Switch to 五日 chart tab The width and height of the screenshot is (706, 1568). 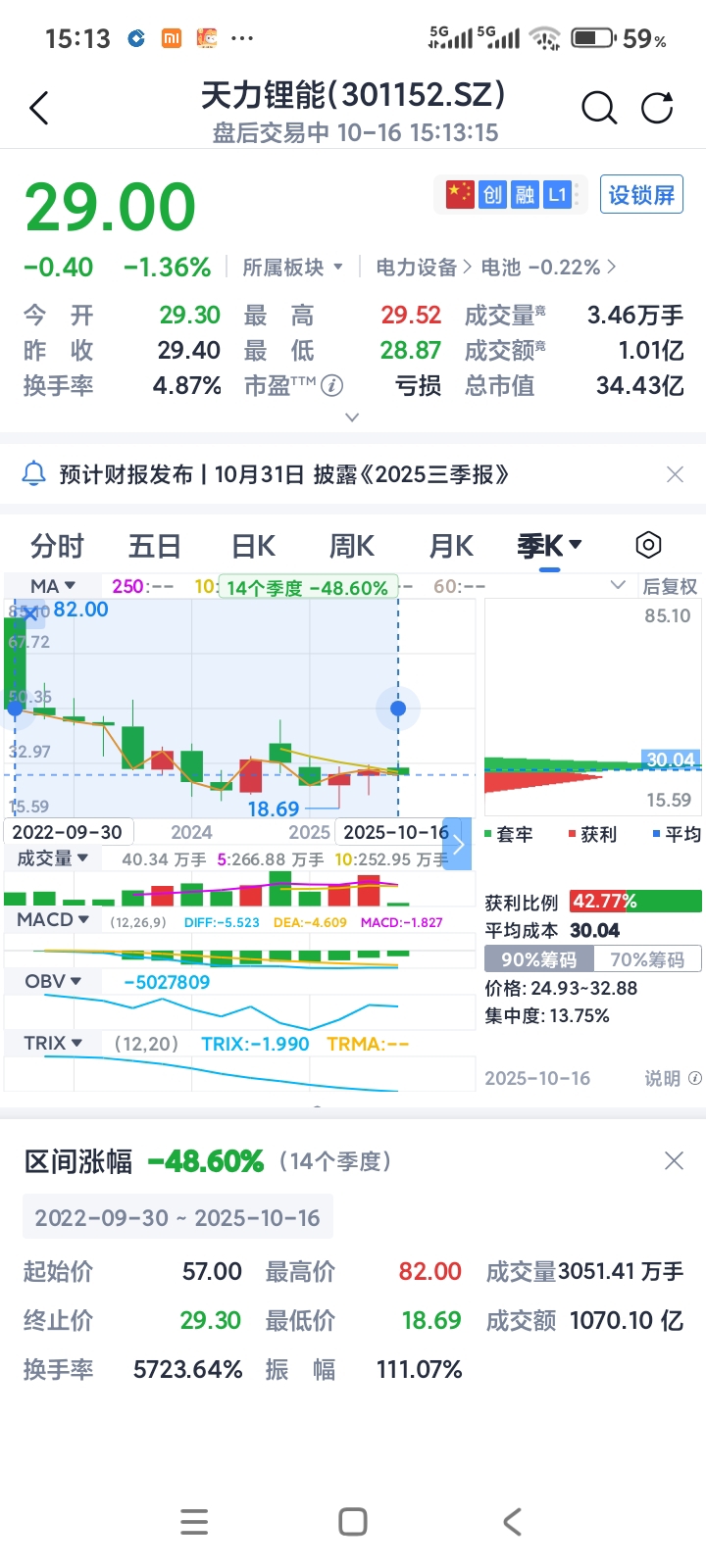tap(154, 546)
